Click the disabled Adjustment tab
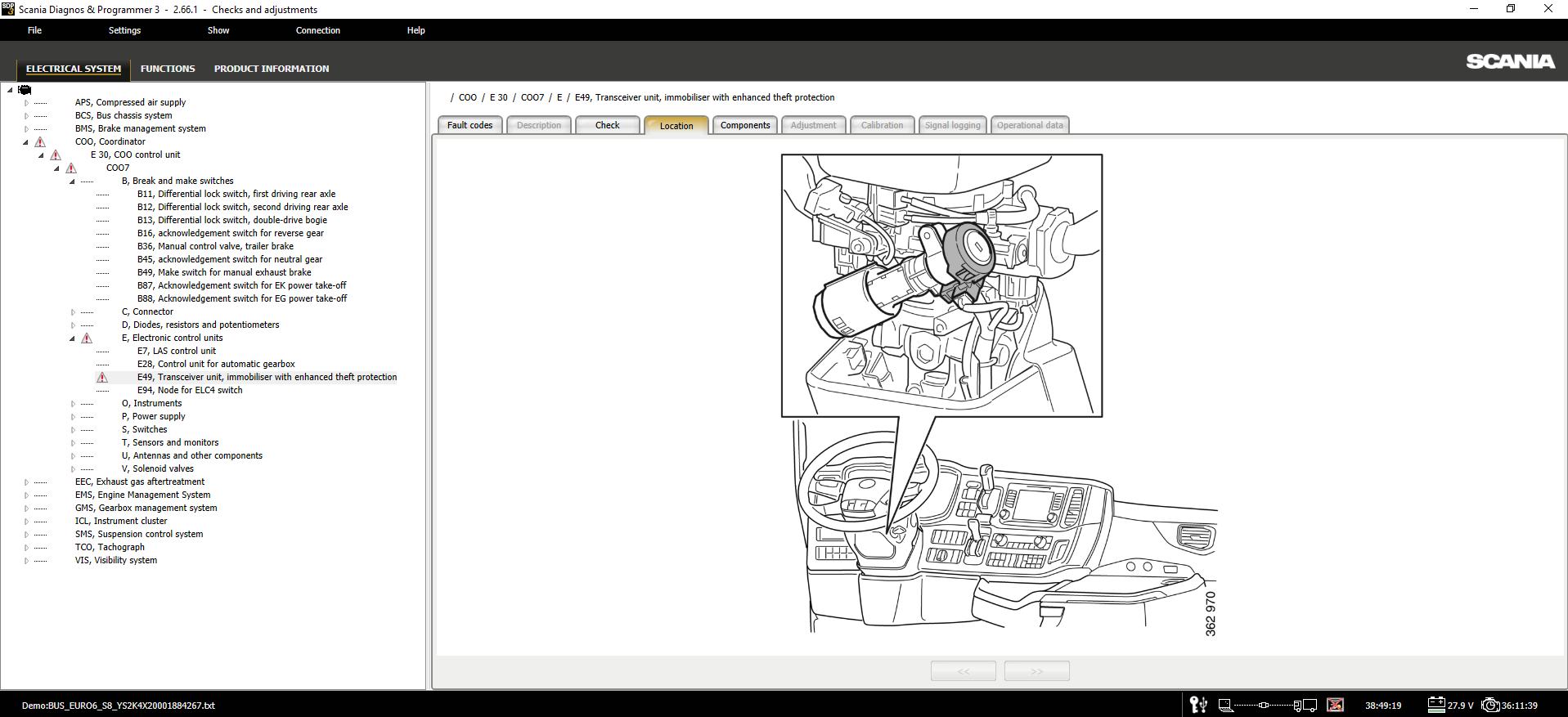The width and height of the screenshot is (1568, 717). (813, 125)
